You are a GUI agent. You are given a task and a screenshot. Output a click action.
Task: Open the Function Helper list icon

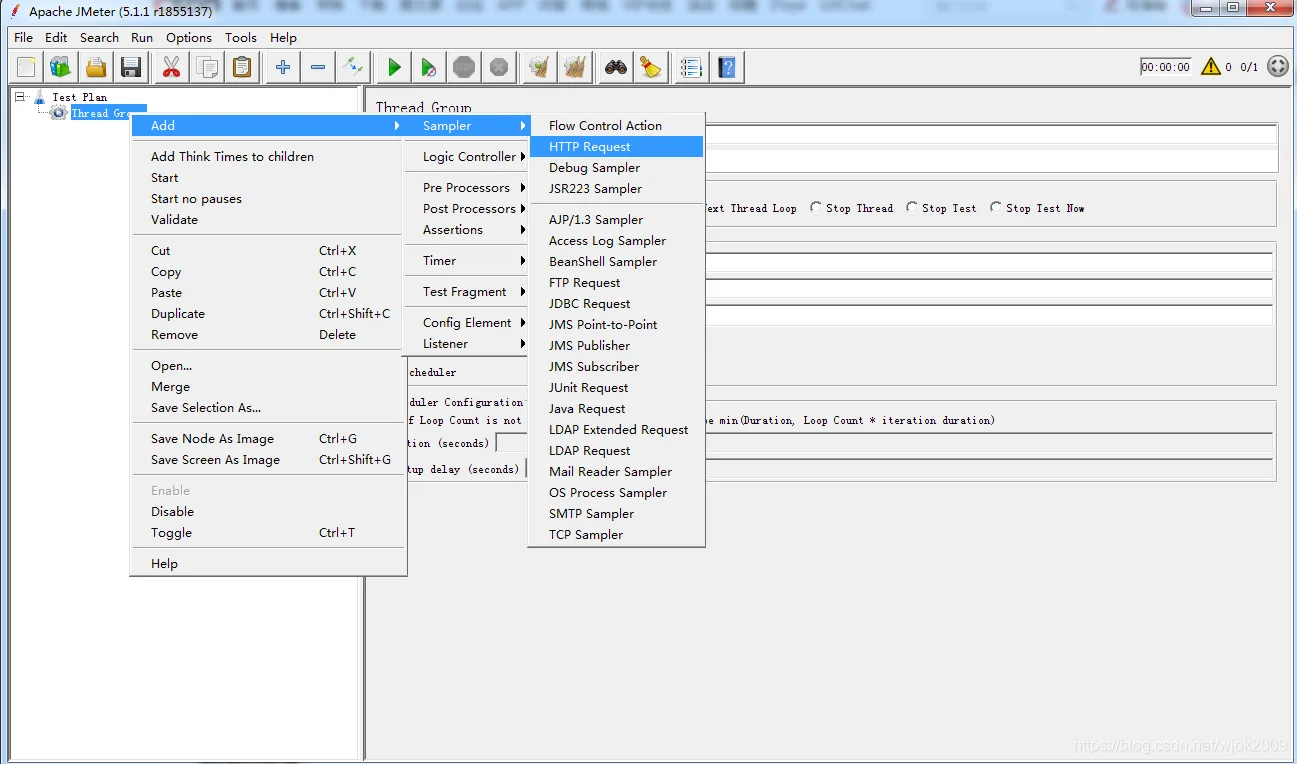click(x=691, y=67)
